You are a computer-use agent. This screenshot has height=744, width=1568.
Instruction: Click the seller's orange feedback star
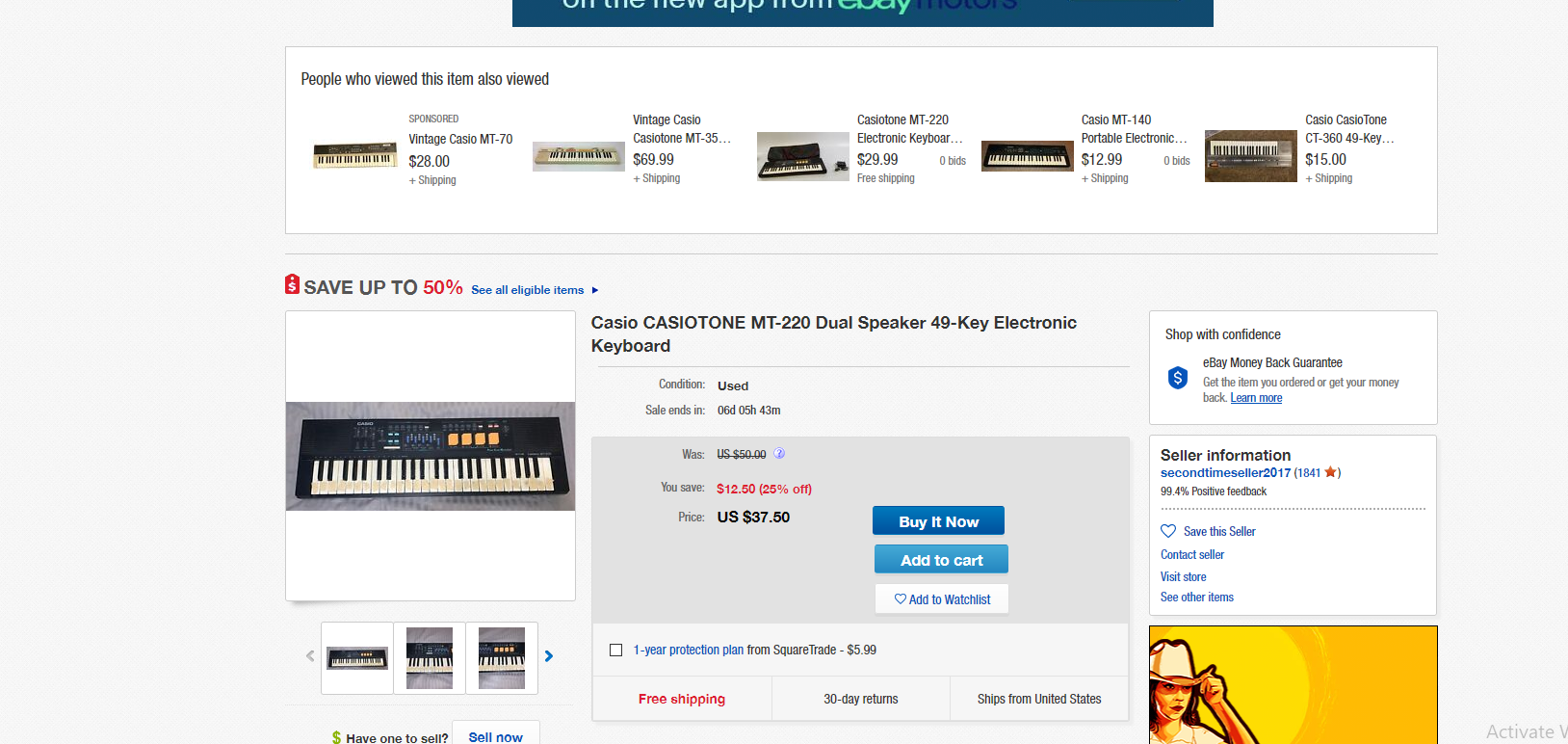(x=1330, y=472)
